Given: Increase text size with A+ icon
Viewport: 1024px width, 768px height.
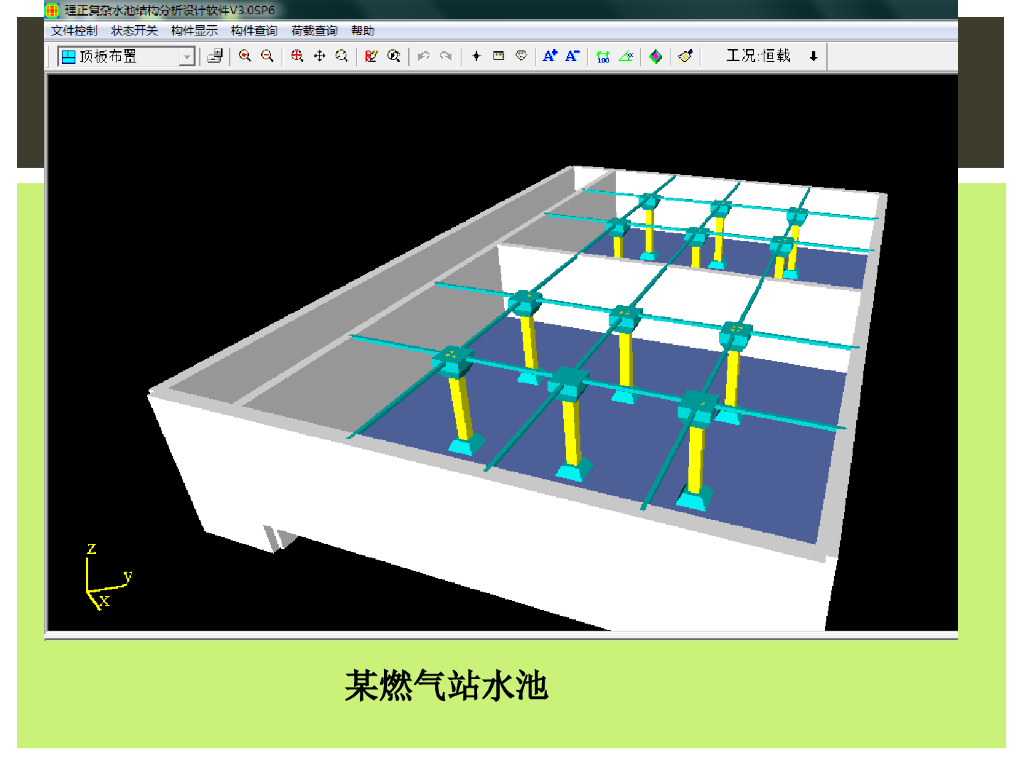Looking at the screenshot, I should (550, 56).
